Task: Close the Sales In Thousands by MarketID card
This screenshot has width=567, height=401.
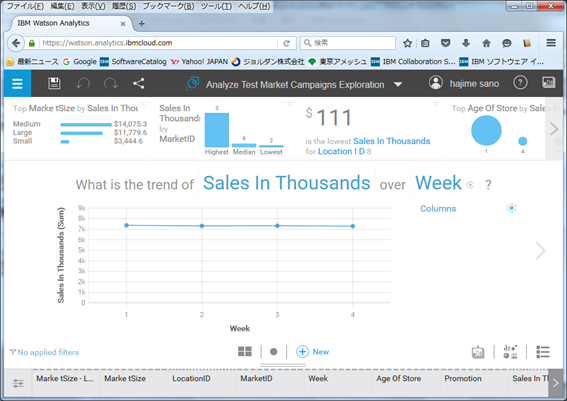Action: pos(289,104)
